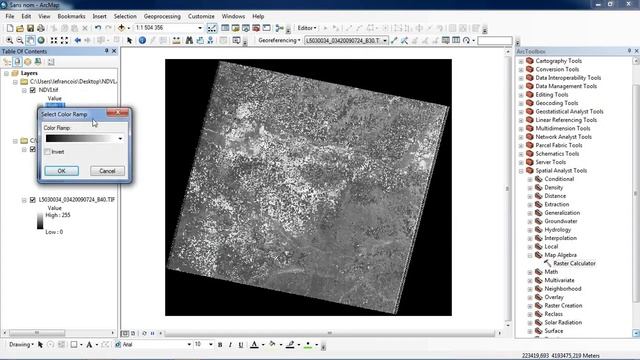The width and height of the screenshot is (640, 360).
Task: Check the Invert checkbox
Action: pyautogui.click(x=47, y=152)
